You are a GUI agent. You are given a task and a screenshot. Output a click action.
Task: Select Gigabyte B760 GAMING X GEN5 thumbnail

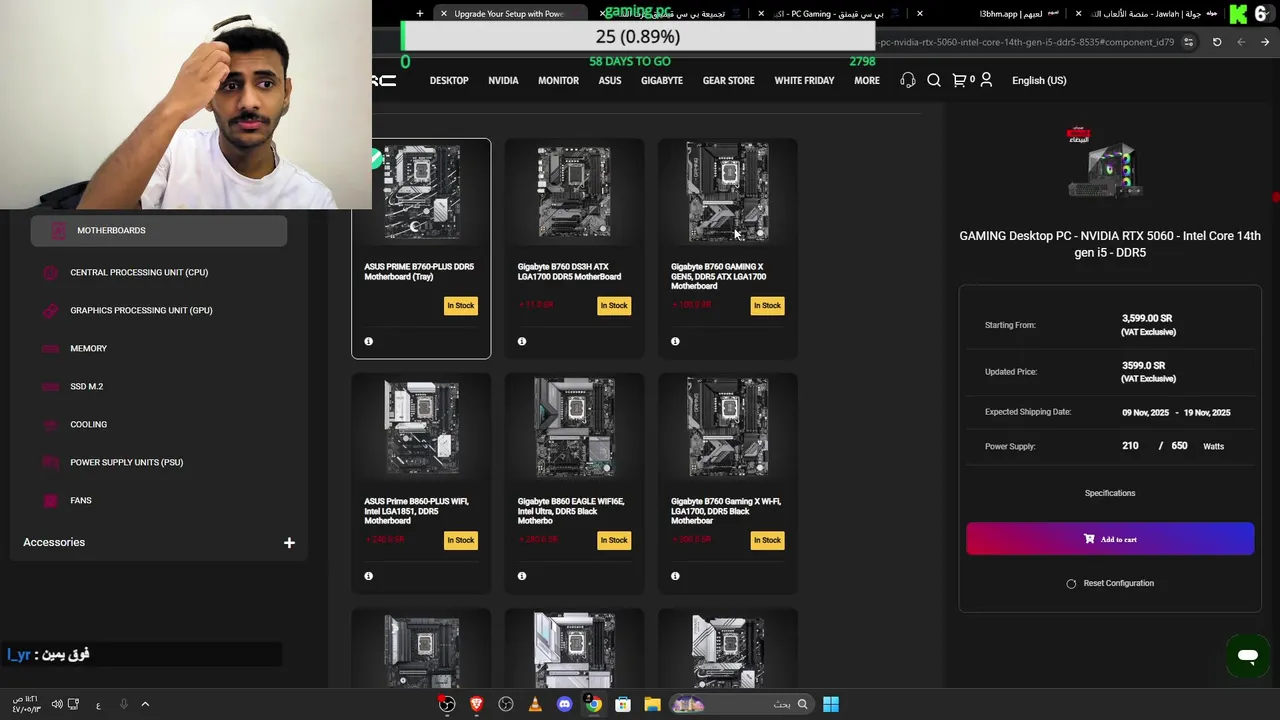(728, 192)
